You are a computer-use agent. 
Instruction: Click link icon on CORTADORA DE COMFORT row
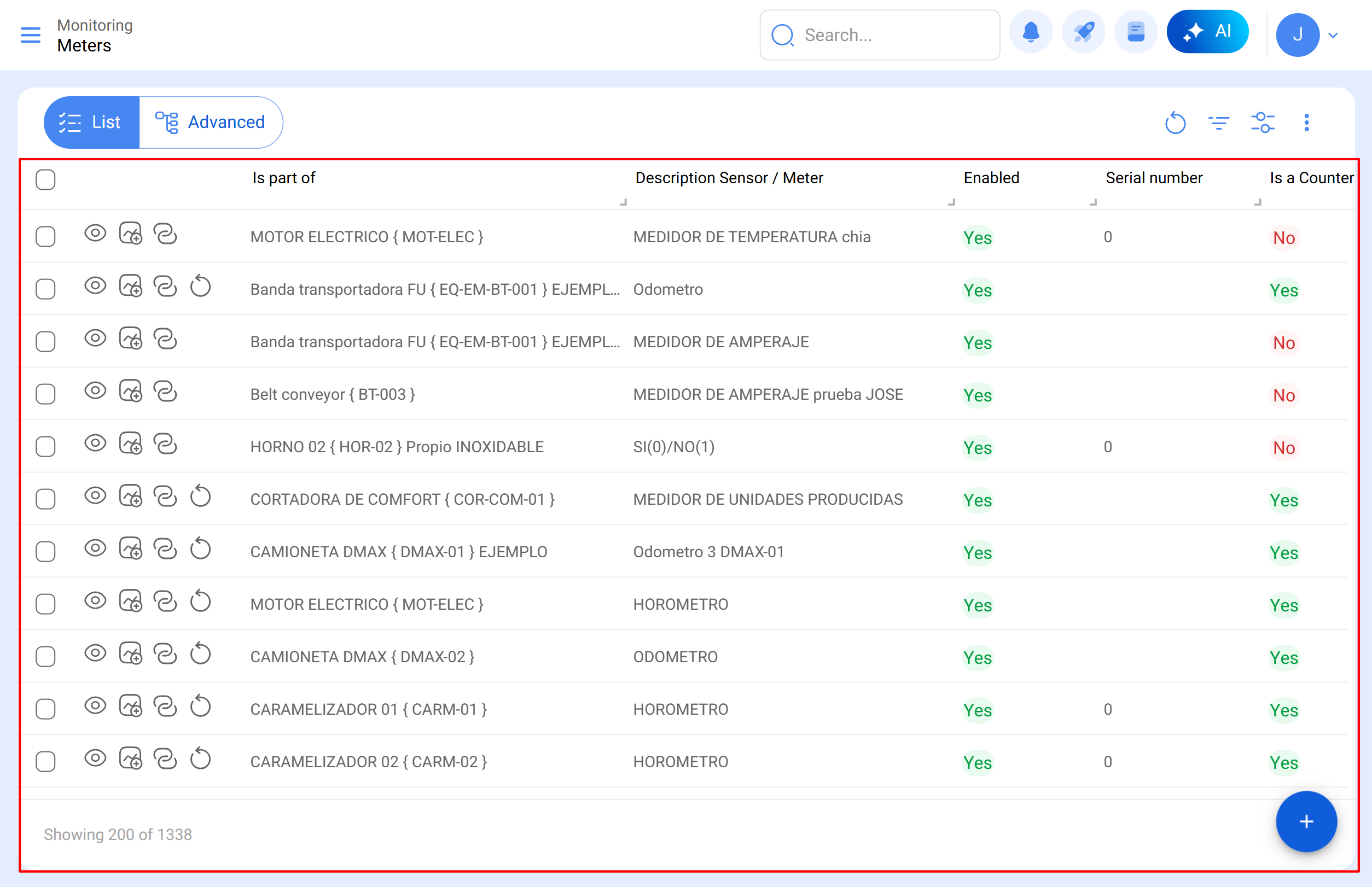(x=165, y=497)
